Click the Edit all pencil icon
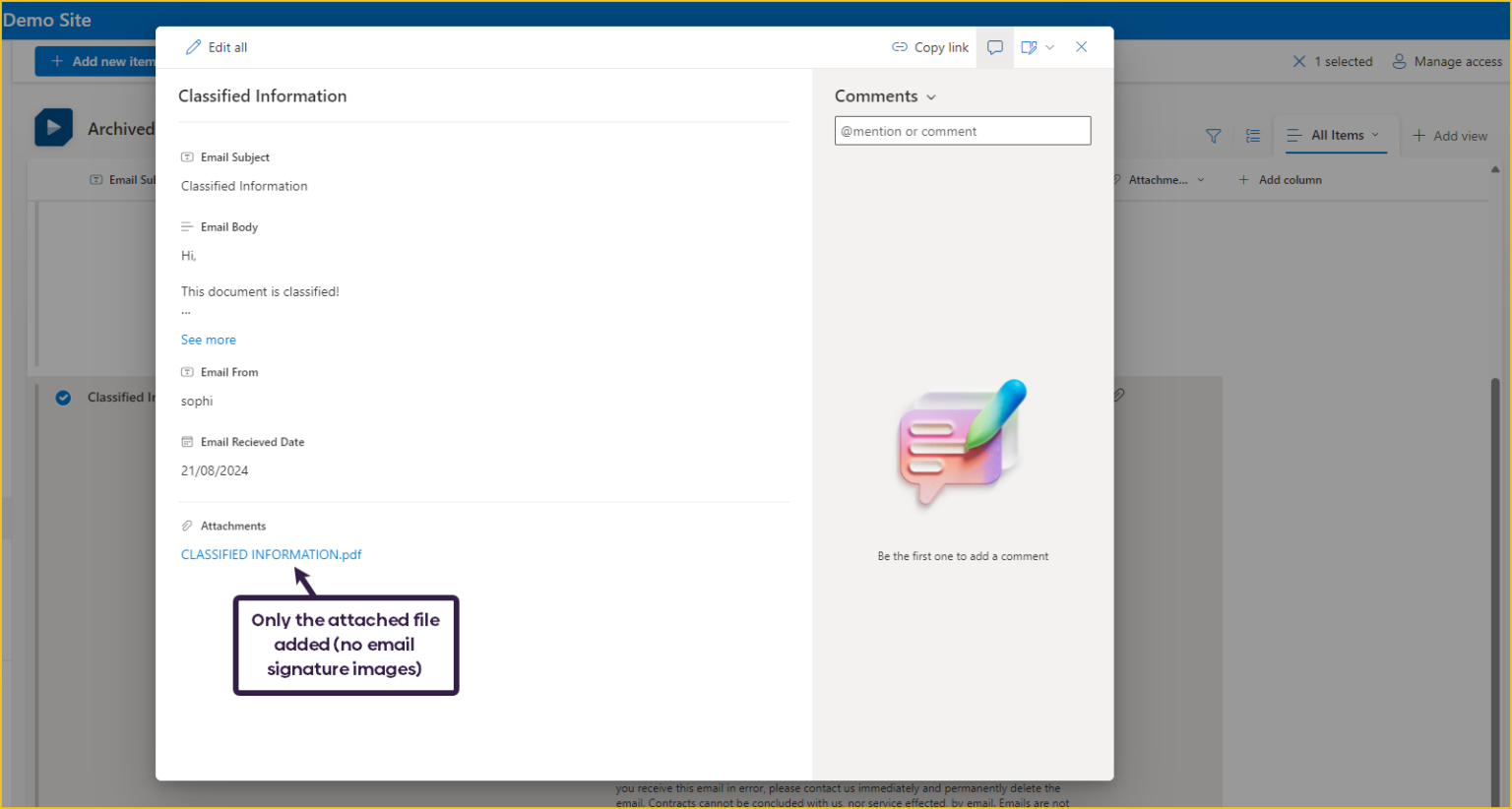 click(x=194, y=46)
